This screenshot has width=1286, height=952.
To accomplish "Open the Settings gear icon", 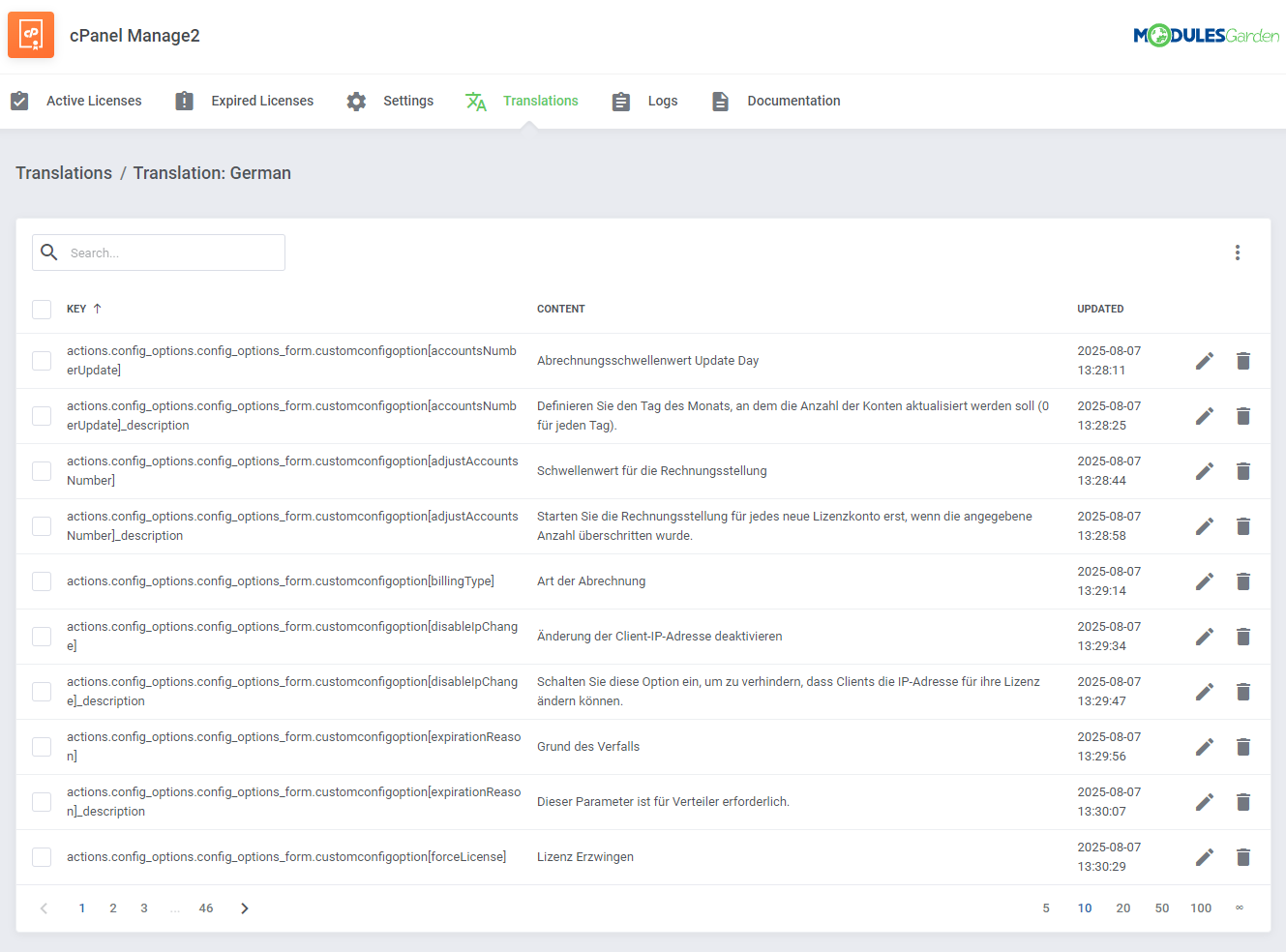I will (x=355, y=101).
